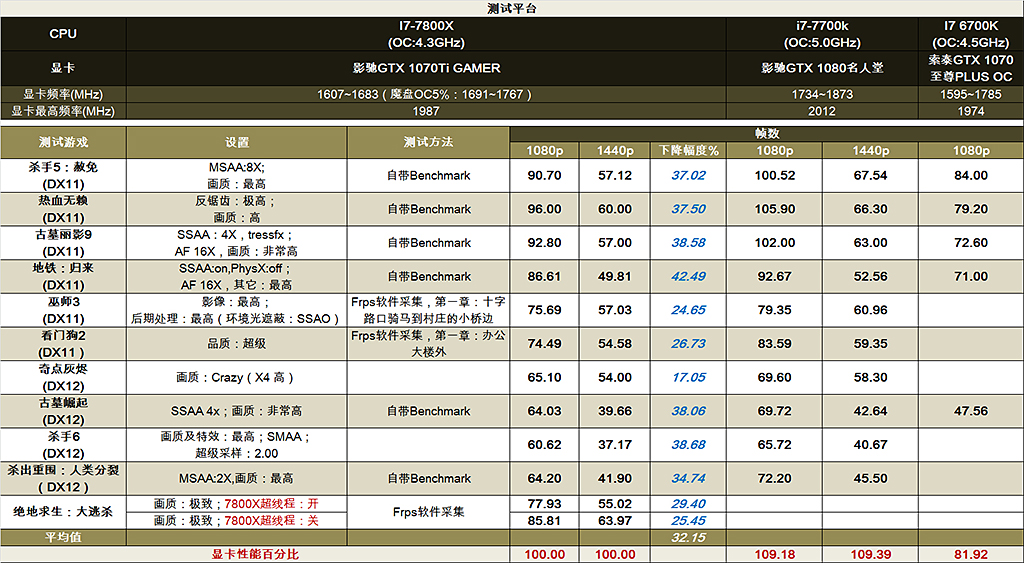This screenshot has height=563, width=1024.
Task: Click 自带Benchmark in the 杀手5 row
Action: click(x=428, y=175)
